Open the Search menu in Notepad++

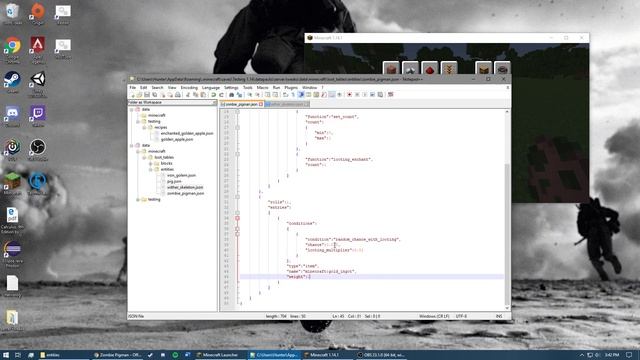click(157, 88)
